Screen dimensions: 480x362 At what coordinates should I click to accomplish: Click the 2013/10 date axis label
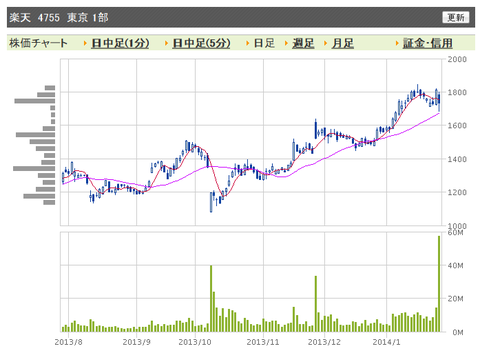pos(195,342)
